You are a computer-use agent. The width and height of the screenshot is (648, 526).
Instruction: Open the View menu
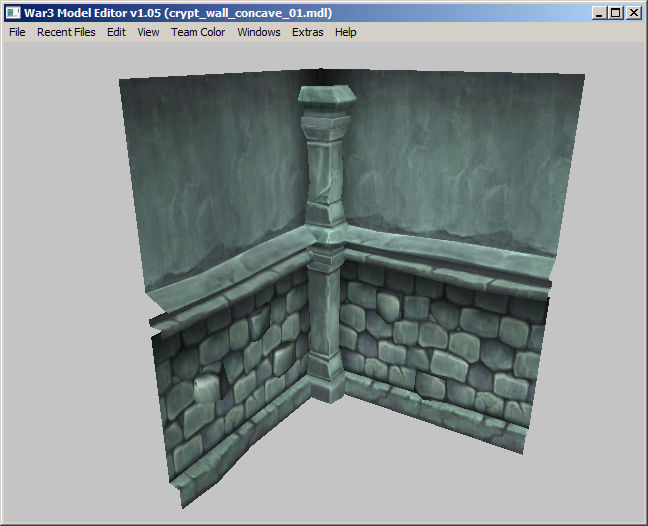click(148, 32)
